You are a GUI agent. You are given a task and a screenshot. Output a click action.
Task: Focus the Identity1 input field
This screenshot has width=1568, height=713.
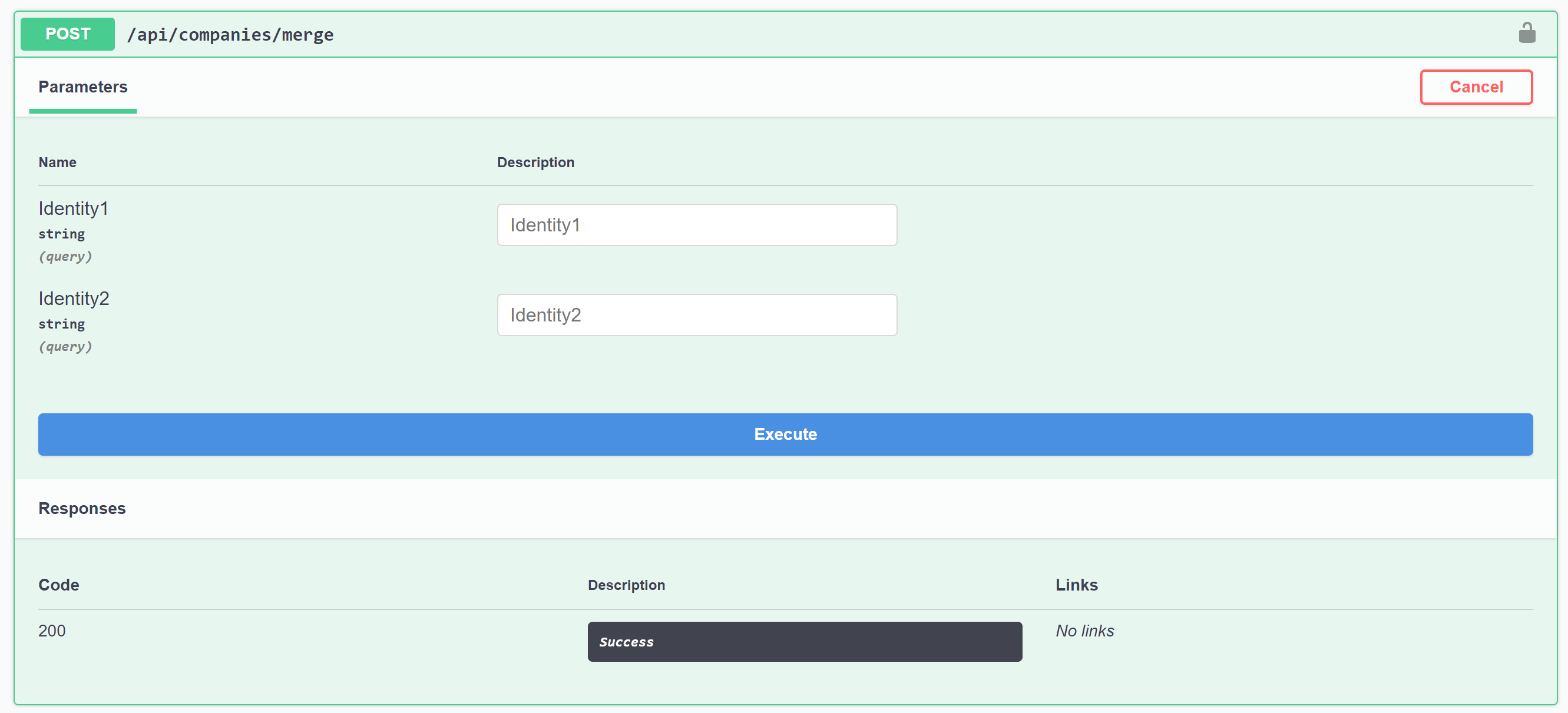point(697,225)
